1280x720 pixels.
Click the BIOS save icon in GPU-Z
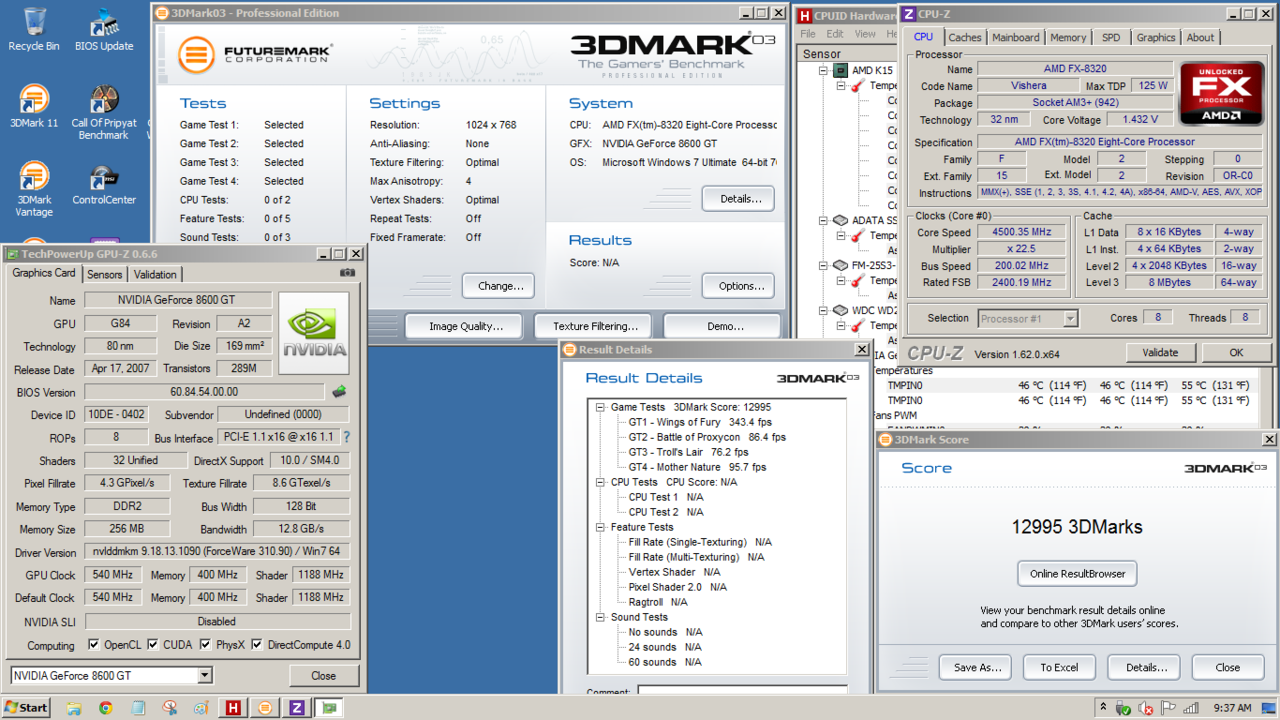coord(340,392)
